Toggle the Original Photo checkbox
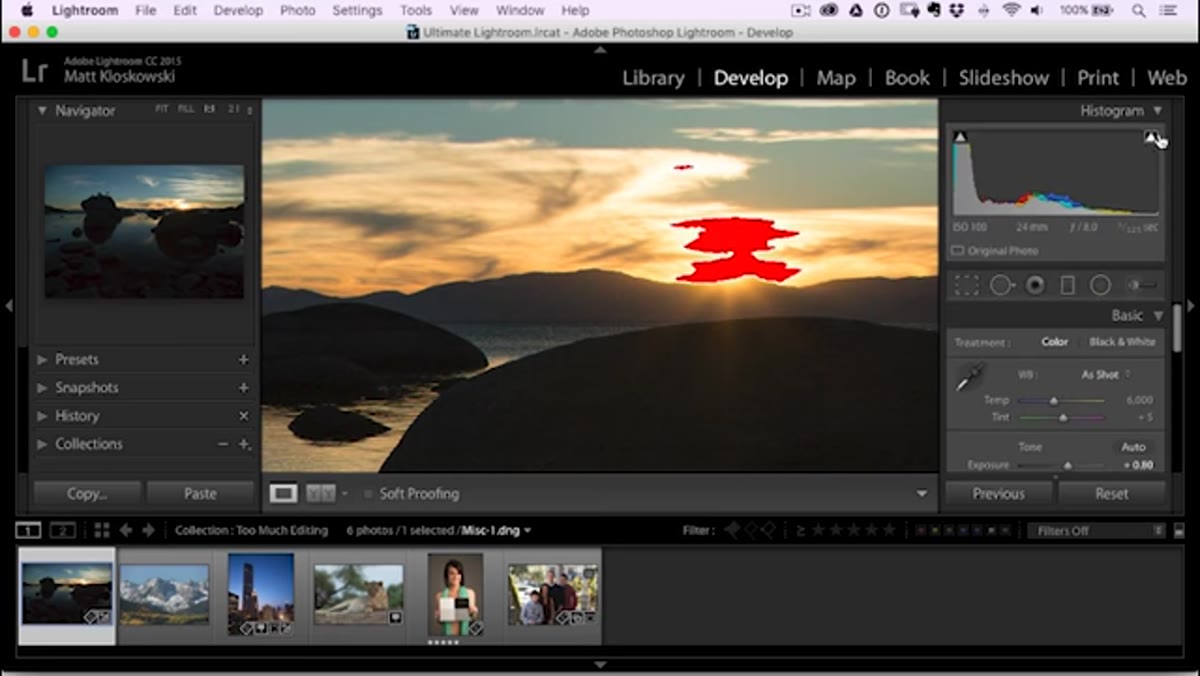Viewport: 1200px width, 676px height. click(957, 251)
